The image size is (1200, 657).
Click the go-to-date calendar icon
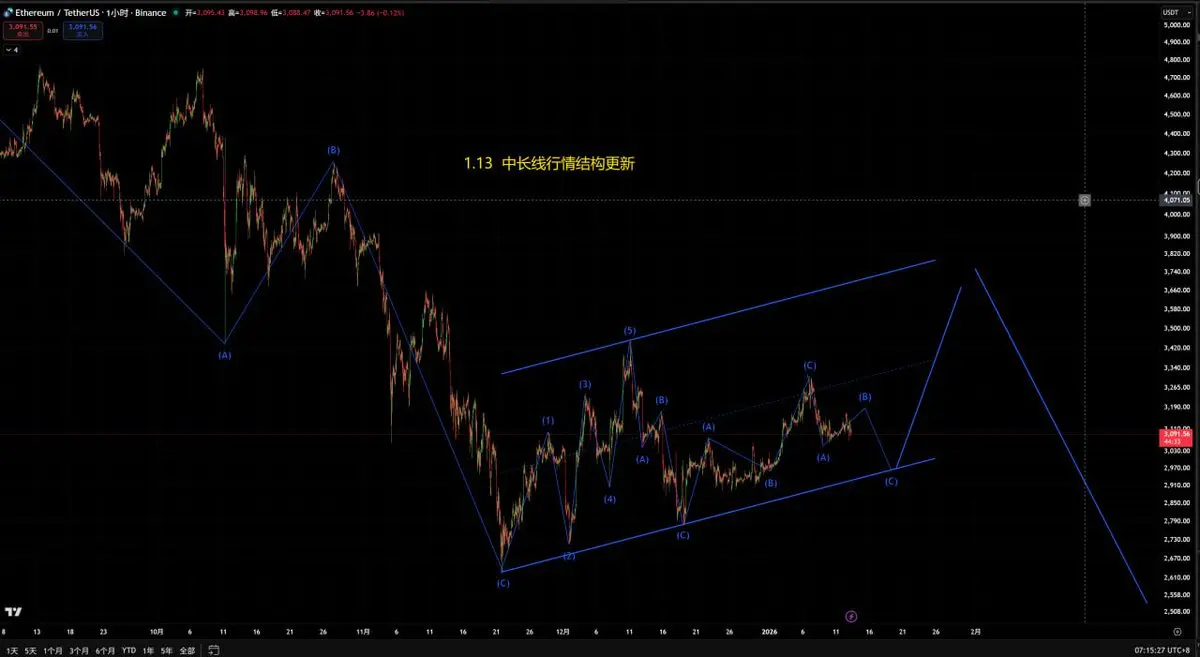coord(213,650)
